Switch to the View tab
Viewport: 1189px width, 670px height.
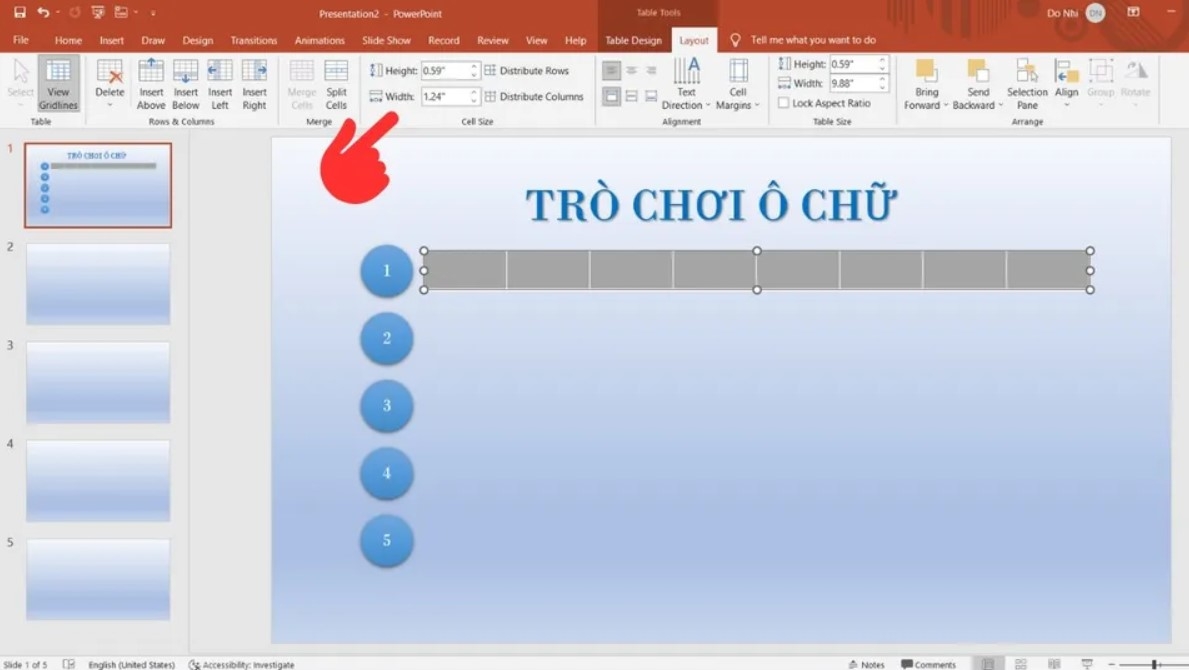click(536, 40)
